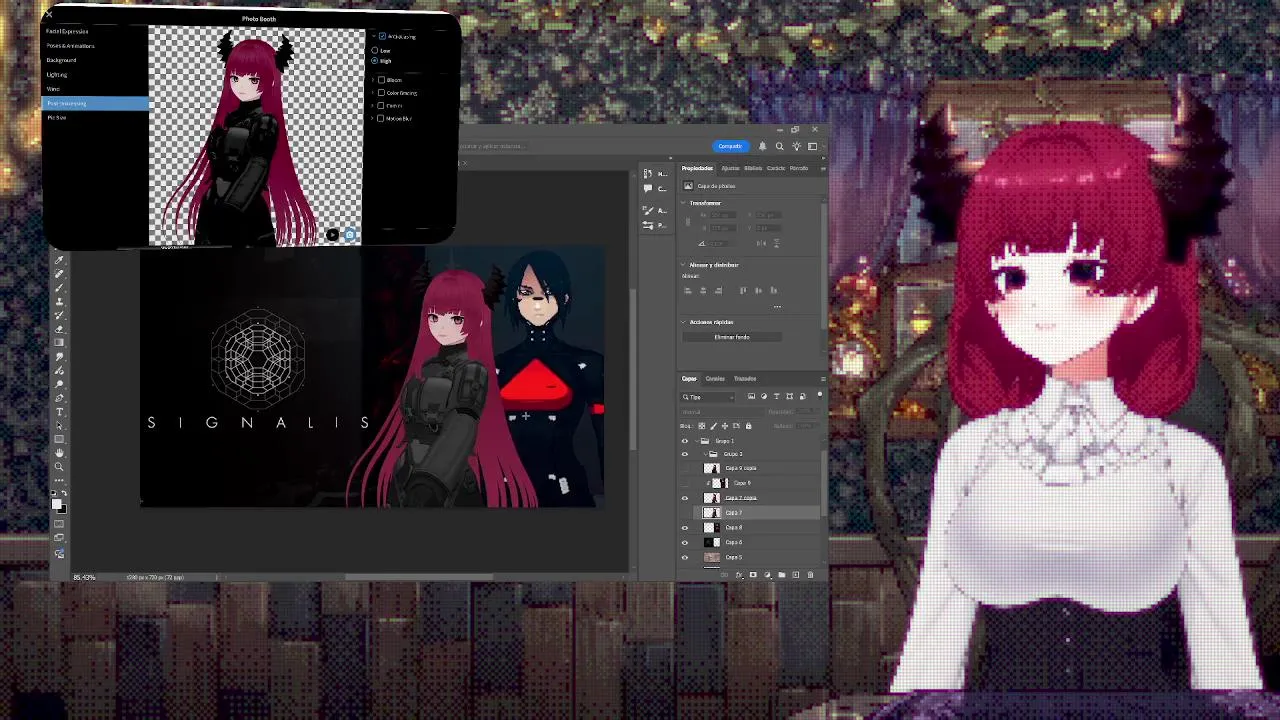Expand the Motion Blur options arrow

372,118
